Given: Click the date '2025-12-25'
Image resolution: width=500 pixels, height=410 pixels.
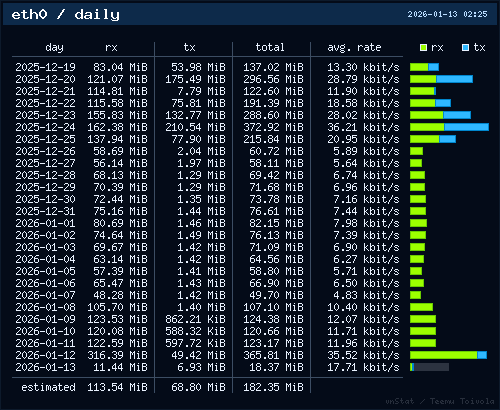Looking at the screenshot, I should tap(45, 139).
